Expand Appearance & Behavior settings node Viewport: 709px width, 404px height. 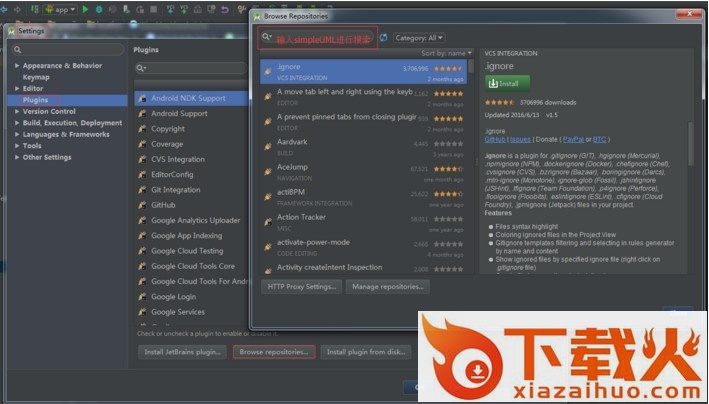(x=17, y=66)
